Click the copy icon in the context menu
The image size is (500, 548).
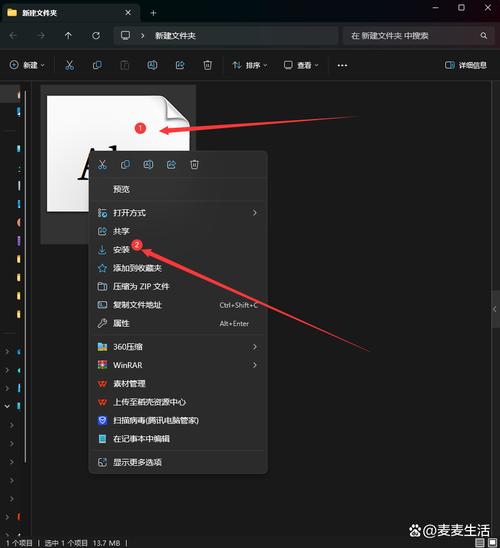tap(125, 165)
